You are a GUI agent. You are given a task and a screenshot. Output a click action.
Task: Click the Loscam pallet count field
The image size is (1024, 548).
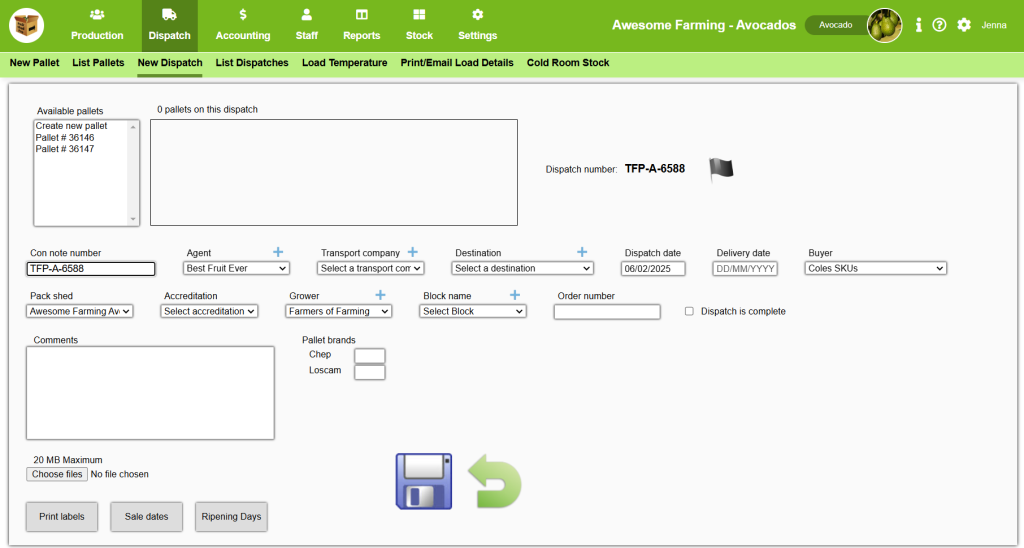click(370, 372)
